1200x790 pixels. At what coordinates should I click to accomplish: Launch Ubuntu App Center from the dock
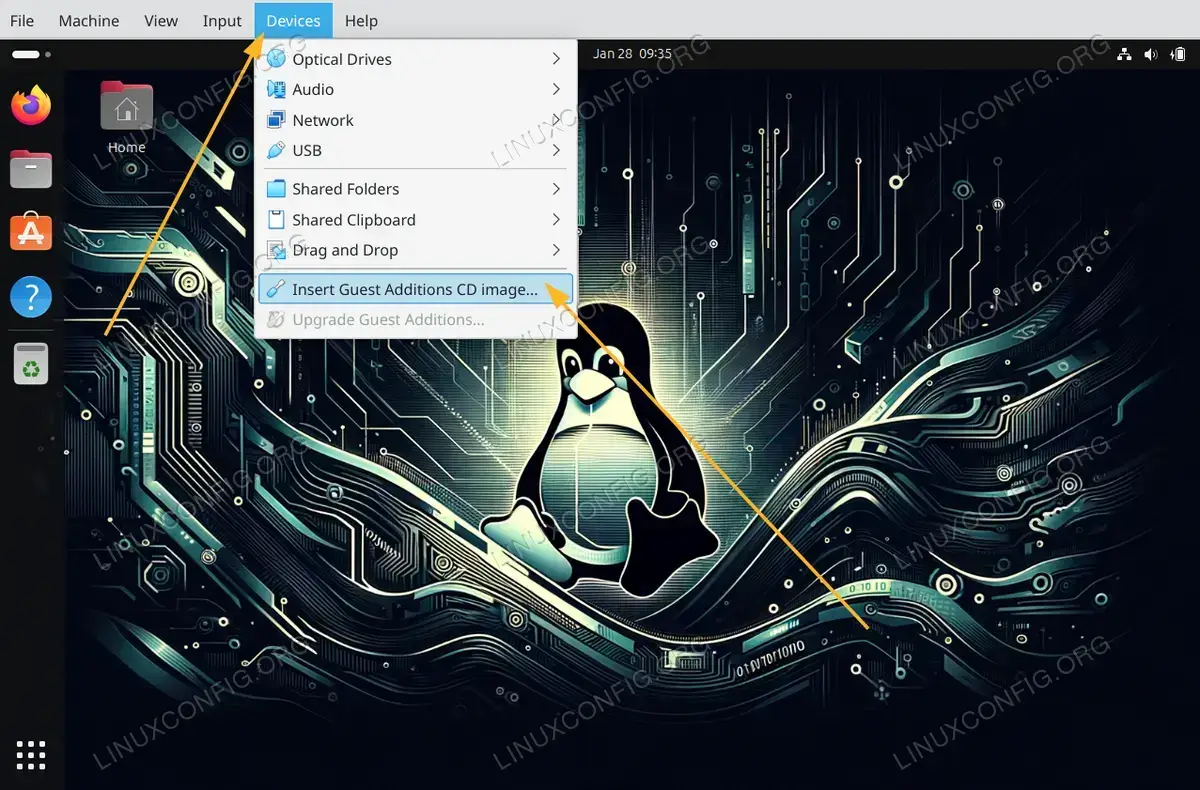[x=31, y=232]
